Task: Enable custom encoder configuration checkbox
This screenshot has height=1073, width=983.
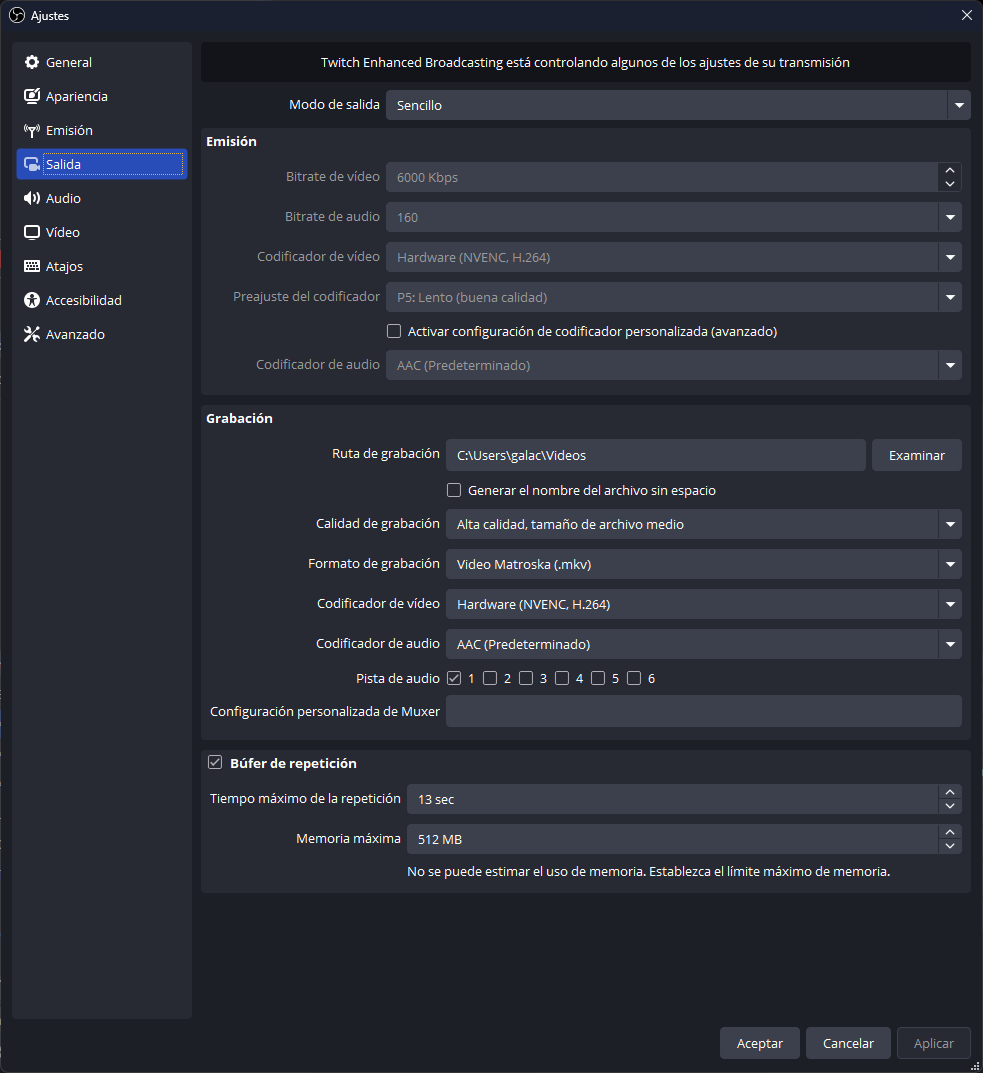Action: click(x=394, y=331)
